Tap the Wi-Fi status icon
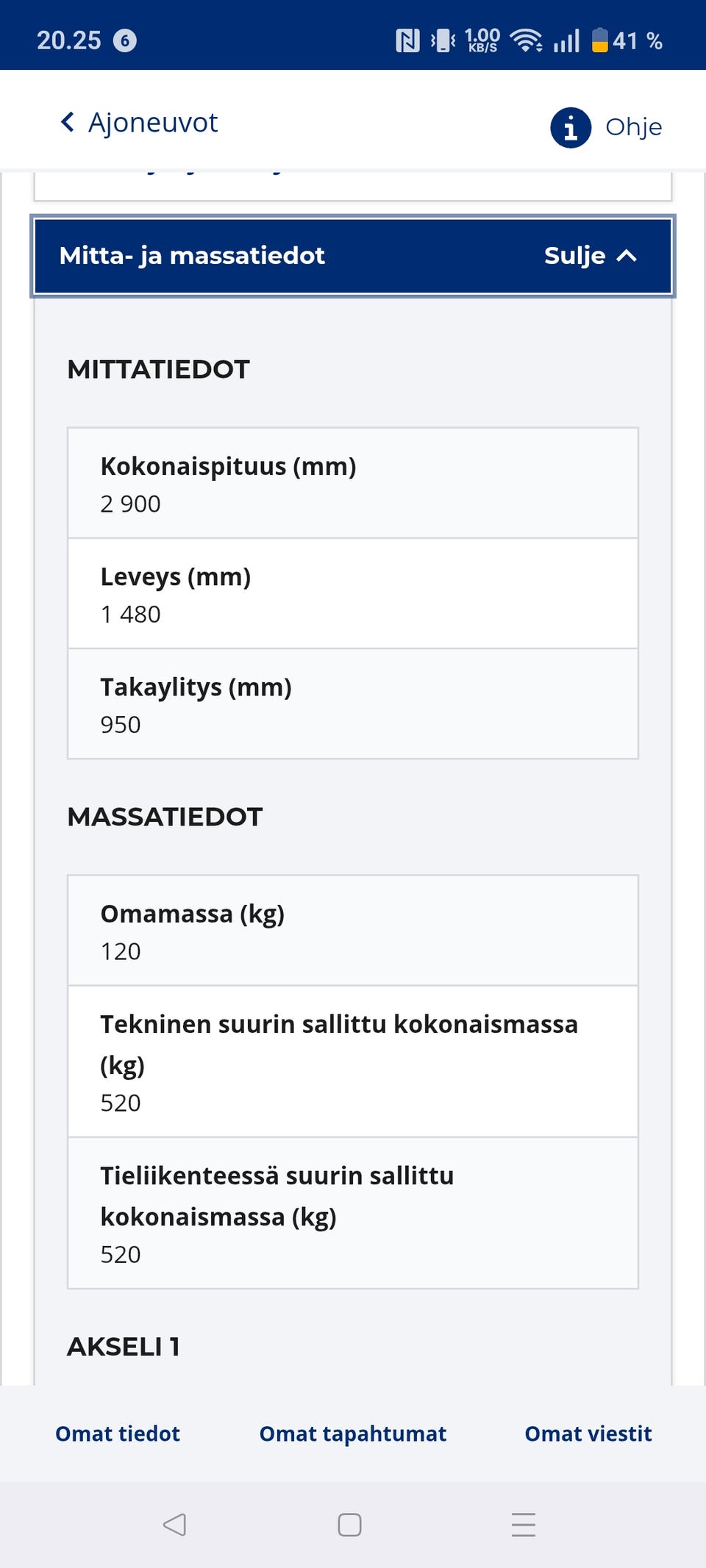Screen dimensions: 706x1568 (x=526, y=40)
